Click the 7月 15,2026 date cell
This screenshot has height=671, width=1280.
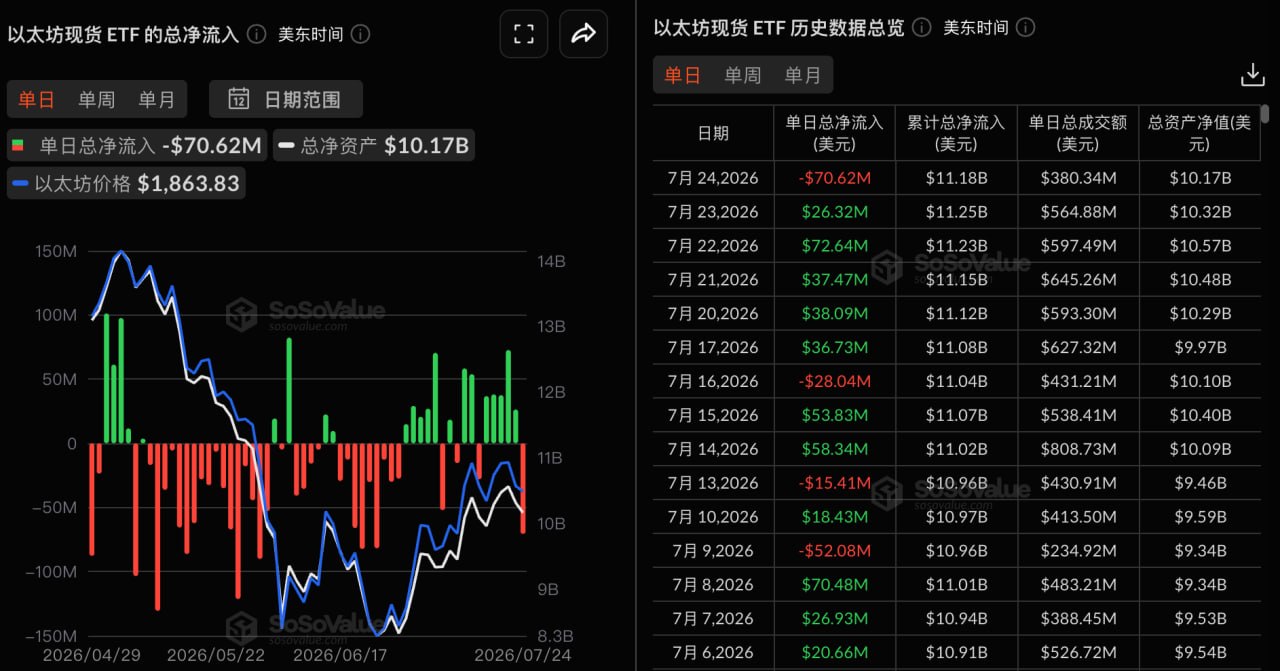coord(713,415)
